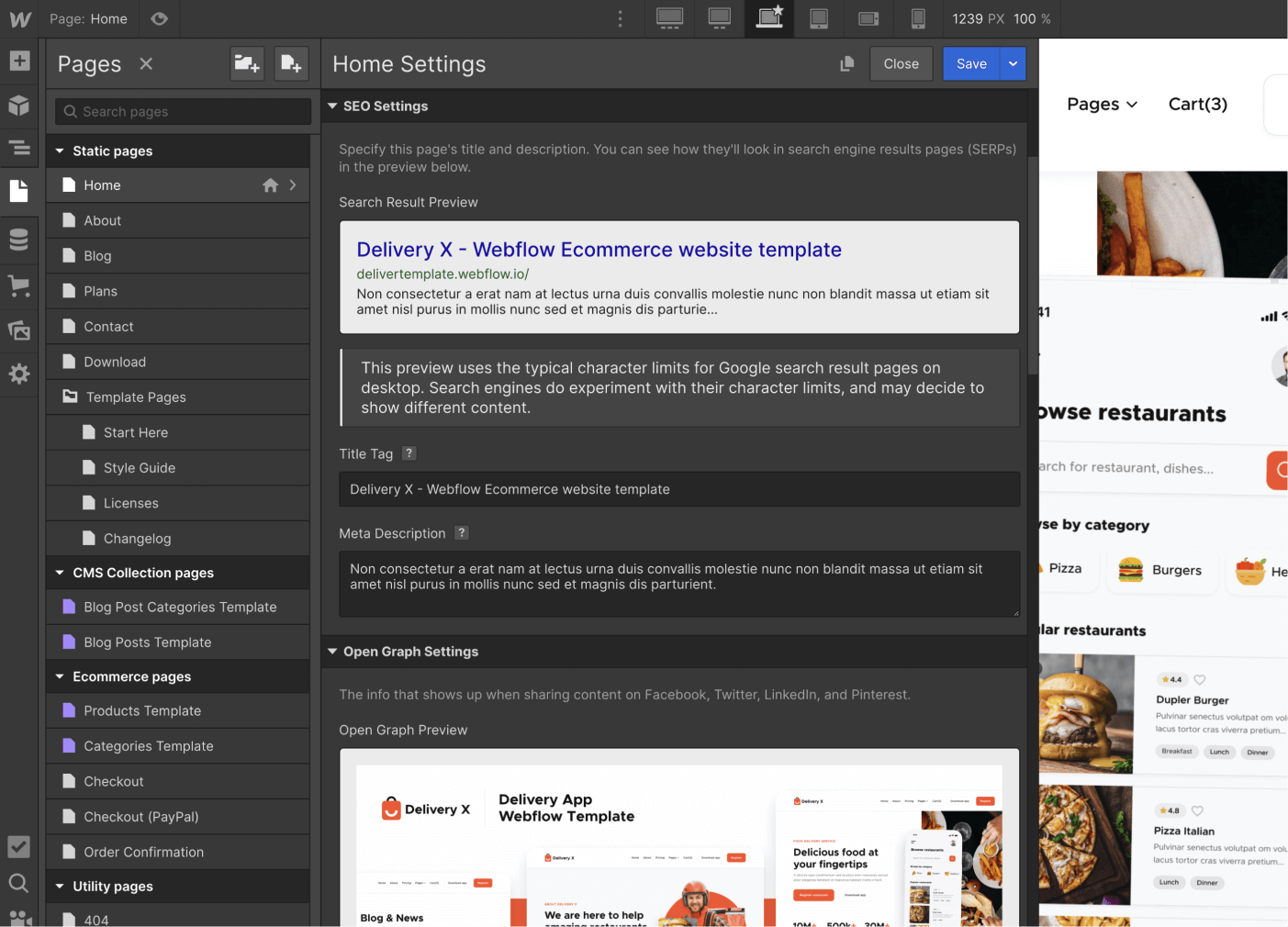Create a new folder in Pages panel
Viewport: 1288px width, 927px height.
[x=247, y=63]
